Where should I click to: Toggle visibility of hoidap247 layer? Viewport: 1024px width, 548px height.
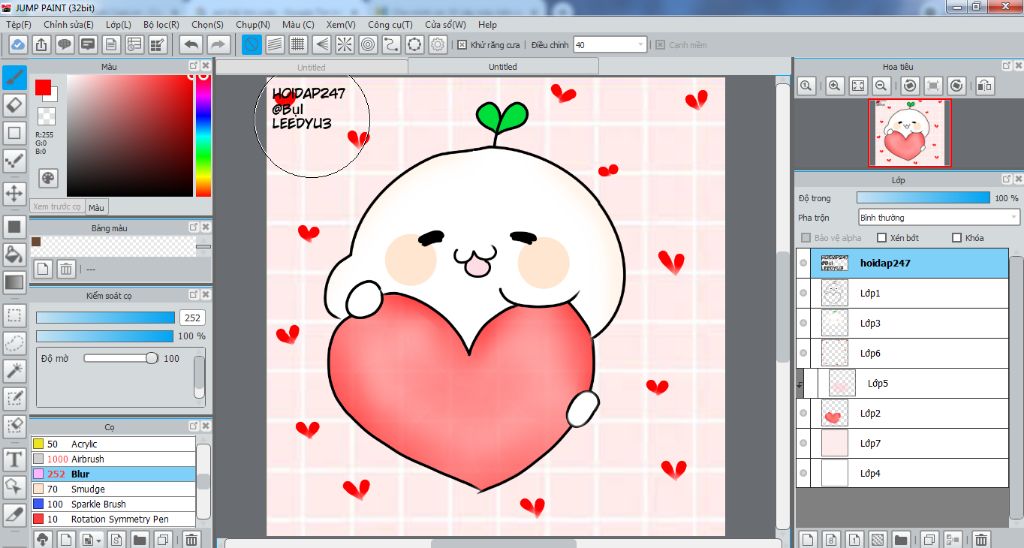(x=803, y=263)
